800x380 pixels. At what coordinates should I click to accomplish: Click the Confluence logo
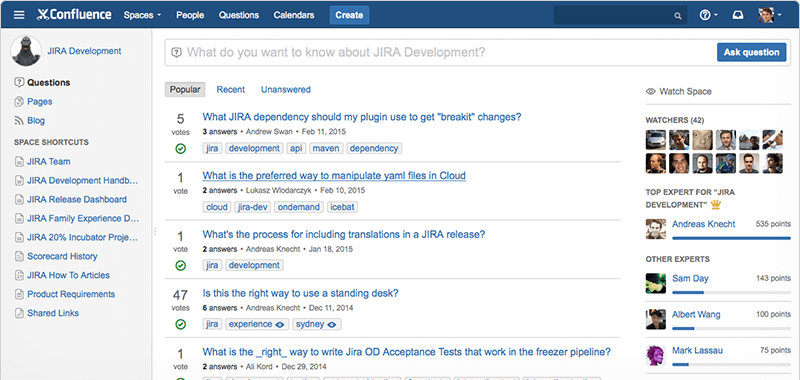point(74,15)
